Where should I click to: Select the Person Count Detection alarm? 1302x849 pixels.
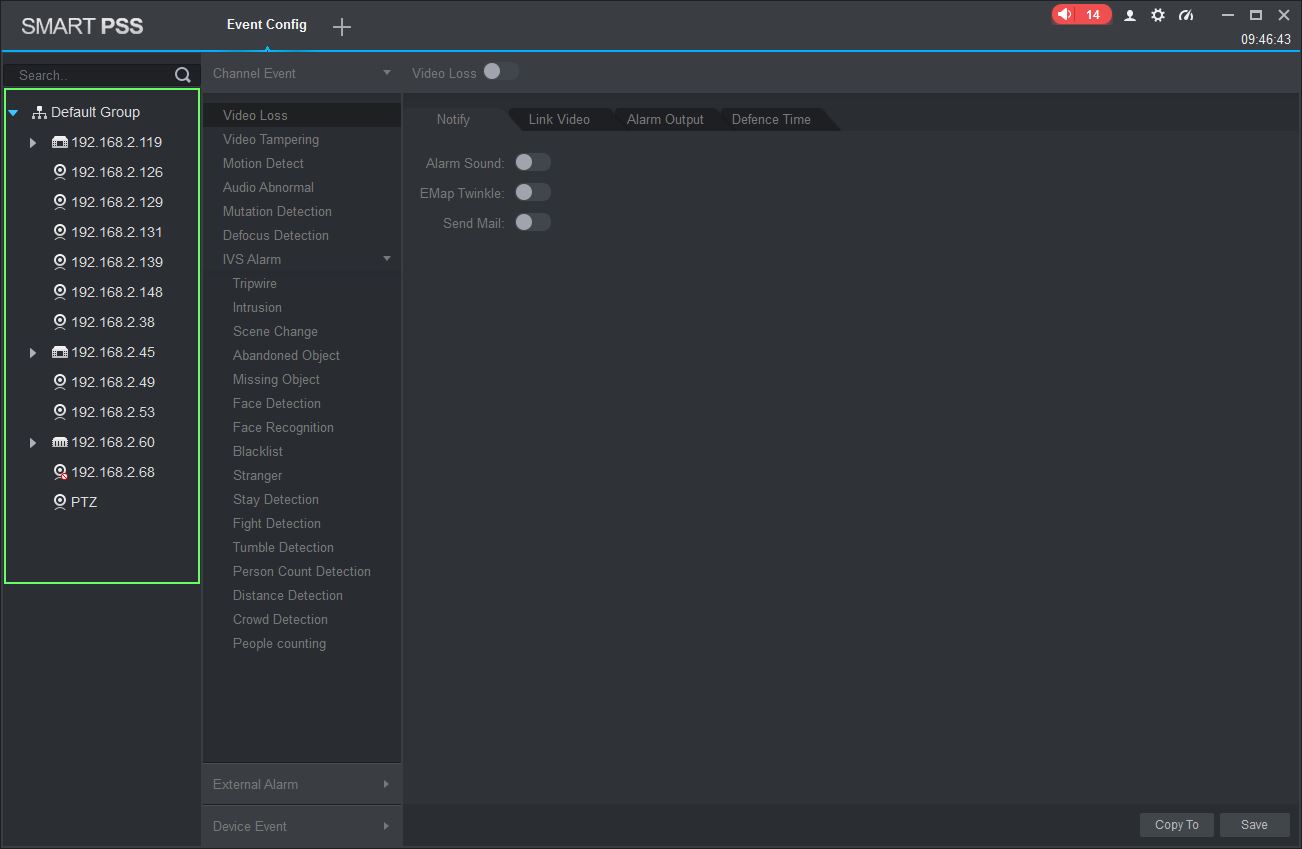click(x=301, y=571)
